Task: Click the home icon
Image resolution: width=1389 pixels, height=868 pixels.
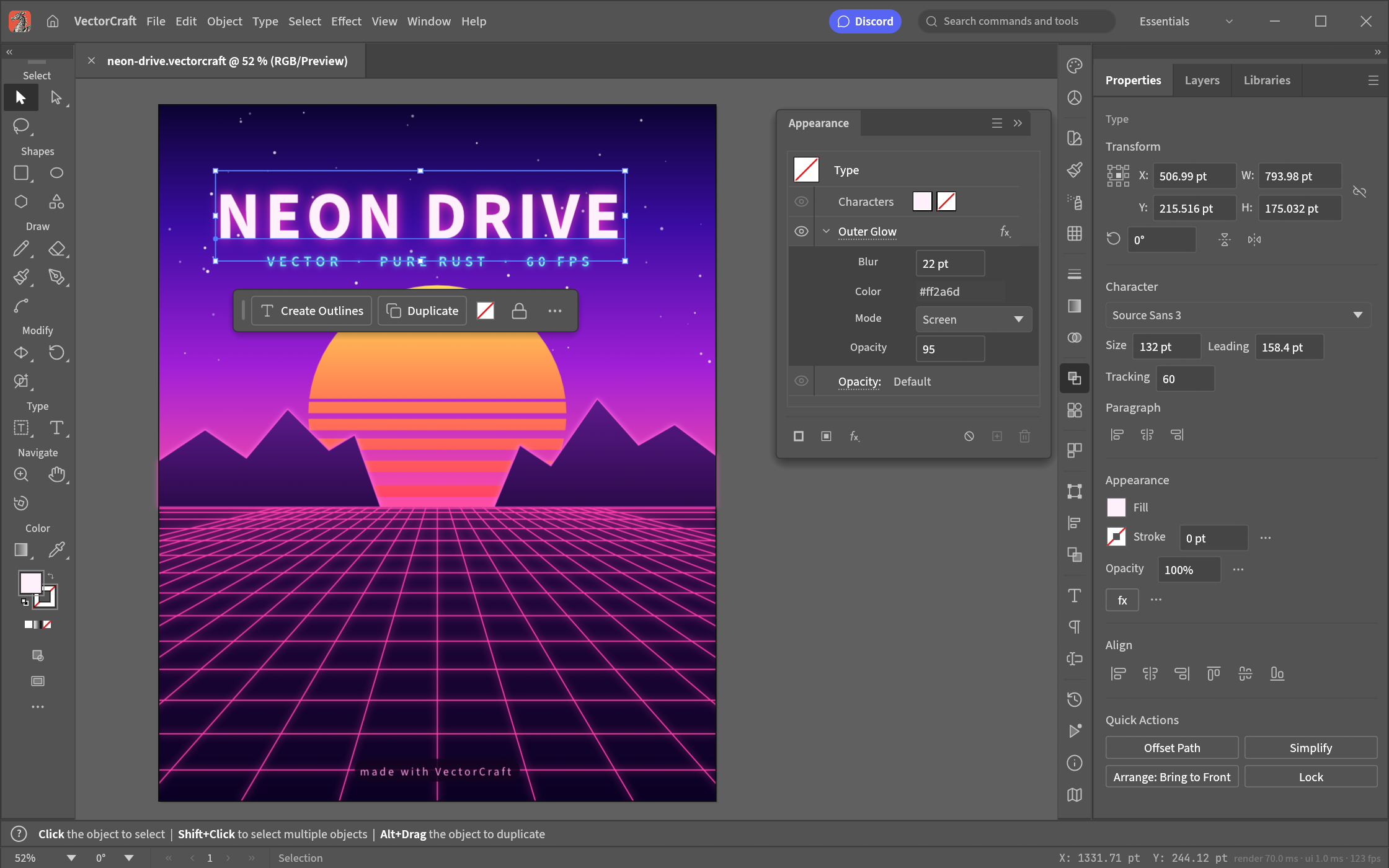Action: coord(53,22)
